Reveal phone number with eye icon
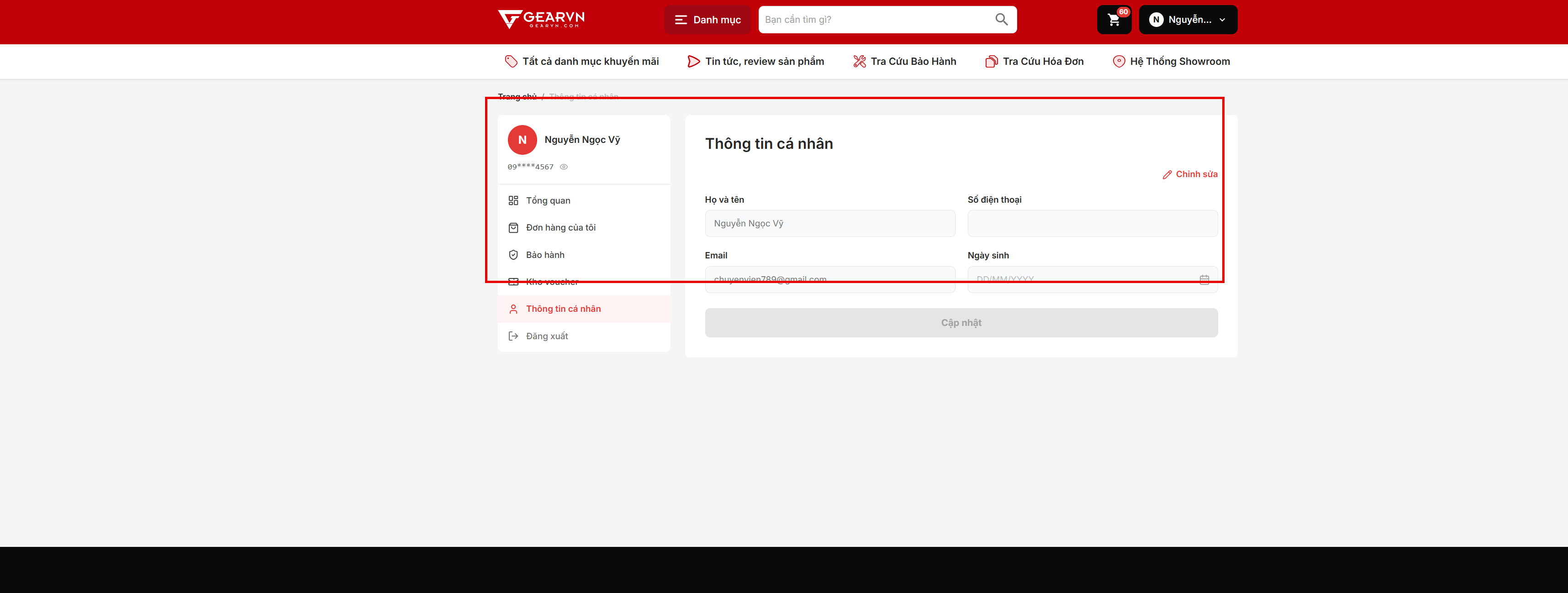This screenshot has width=1568, height=593. click(x=564, y=167)
